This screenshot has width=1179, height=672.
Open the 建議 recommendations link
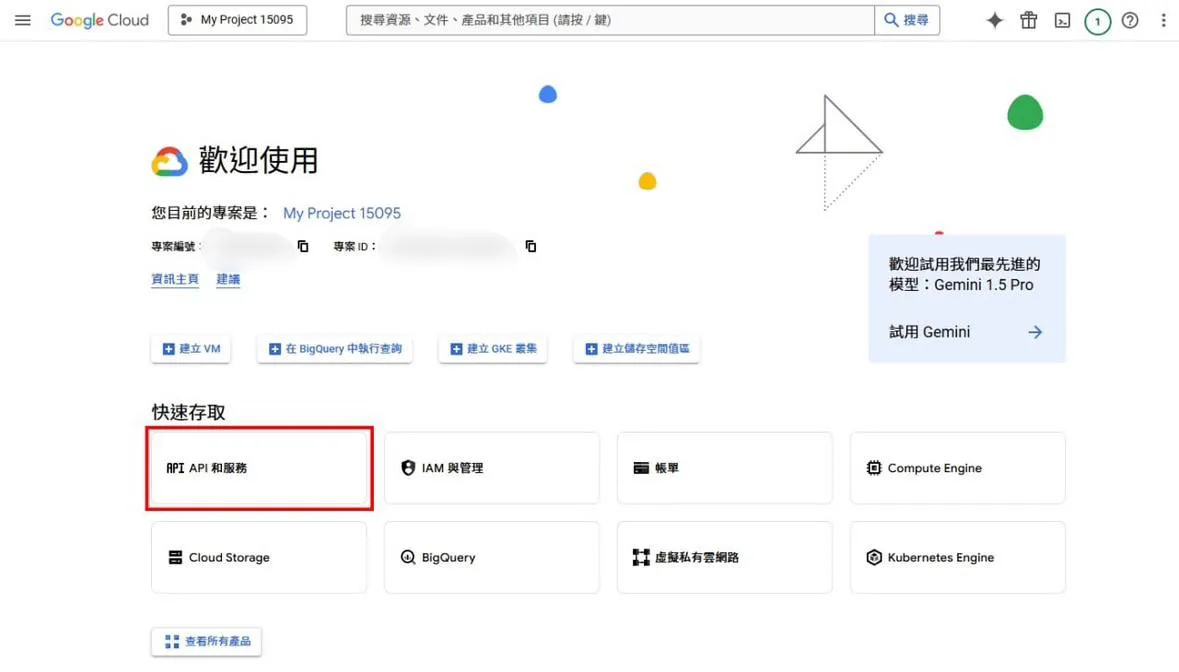pyautogui.click(x=228, y=280)
